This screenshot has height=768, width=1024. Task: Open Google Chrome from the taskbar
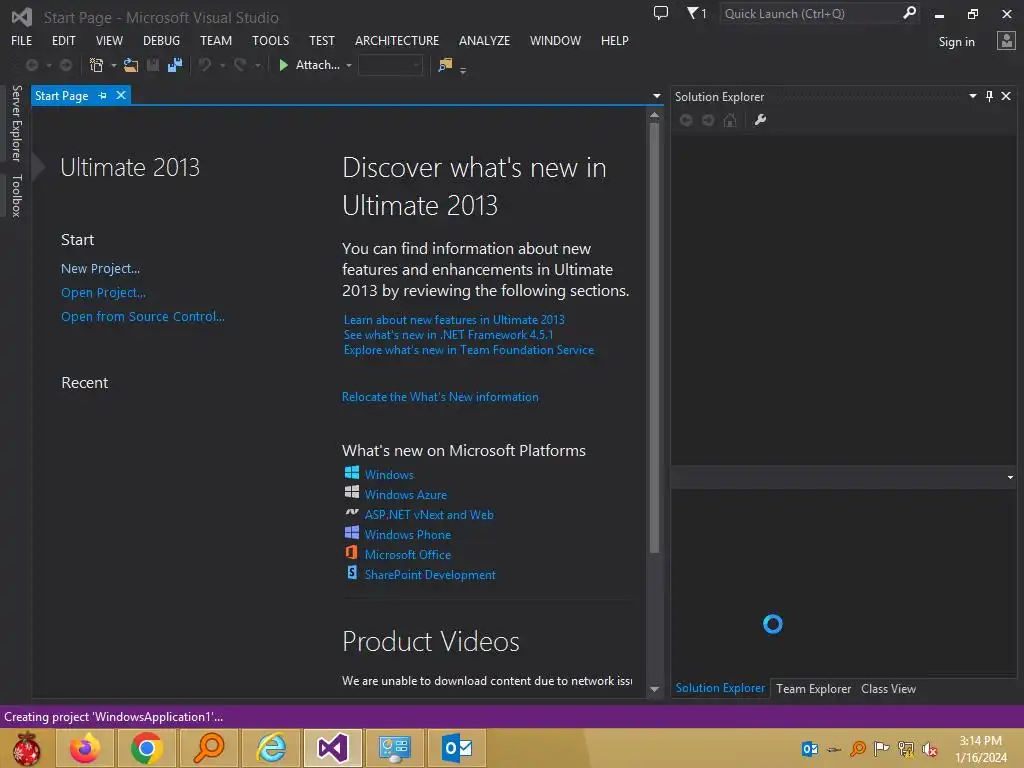coord(146,748)
